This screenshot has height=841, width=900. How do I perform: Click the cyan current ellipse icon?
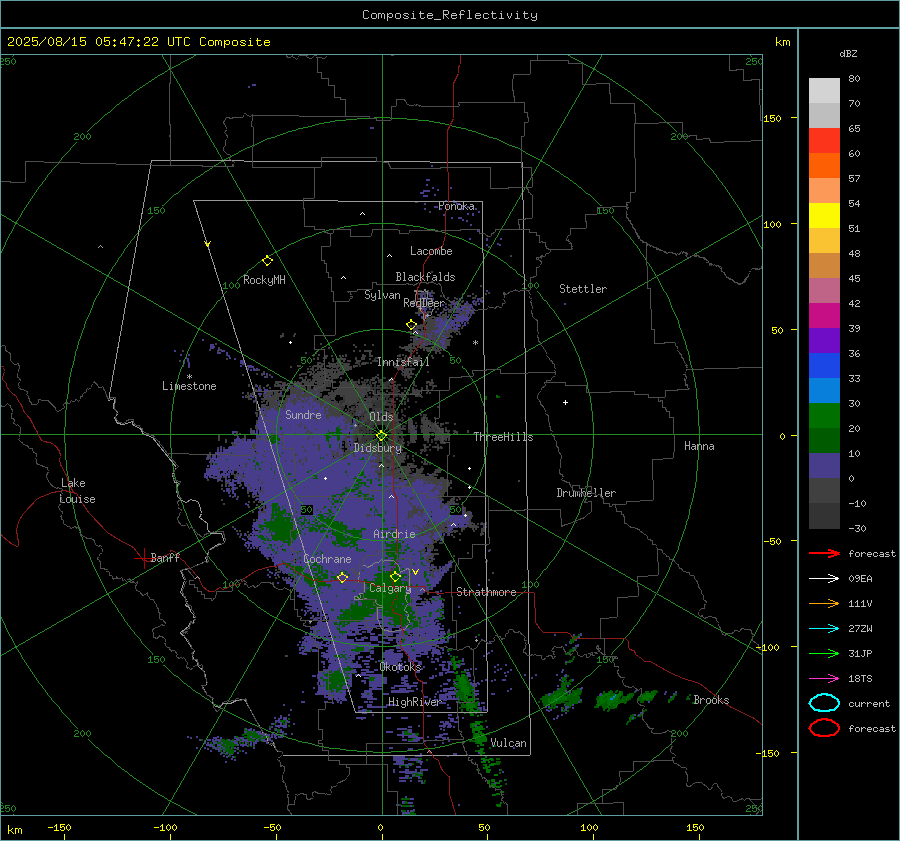coord(824,703)
